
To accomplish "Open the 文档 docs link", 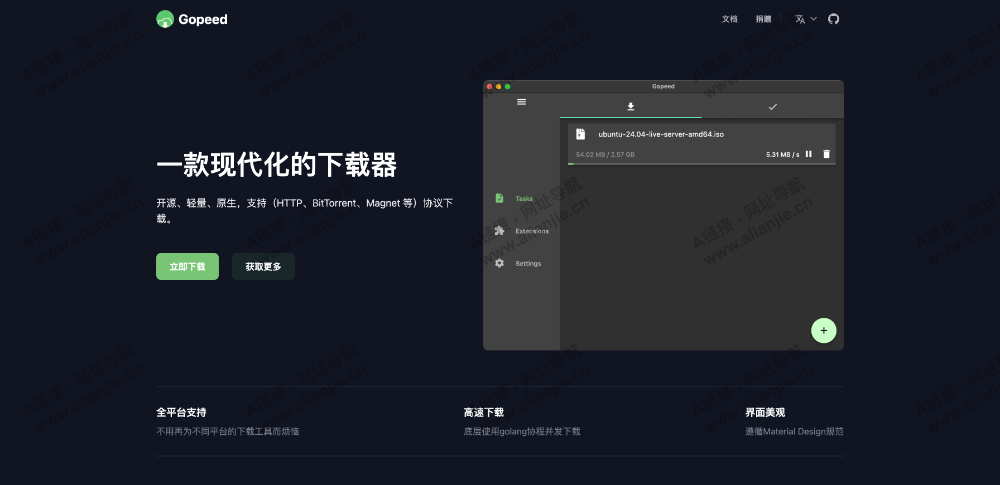I will pos(730,19).
